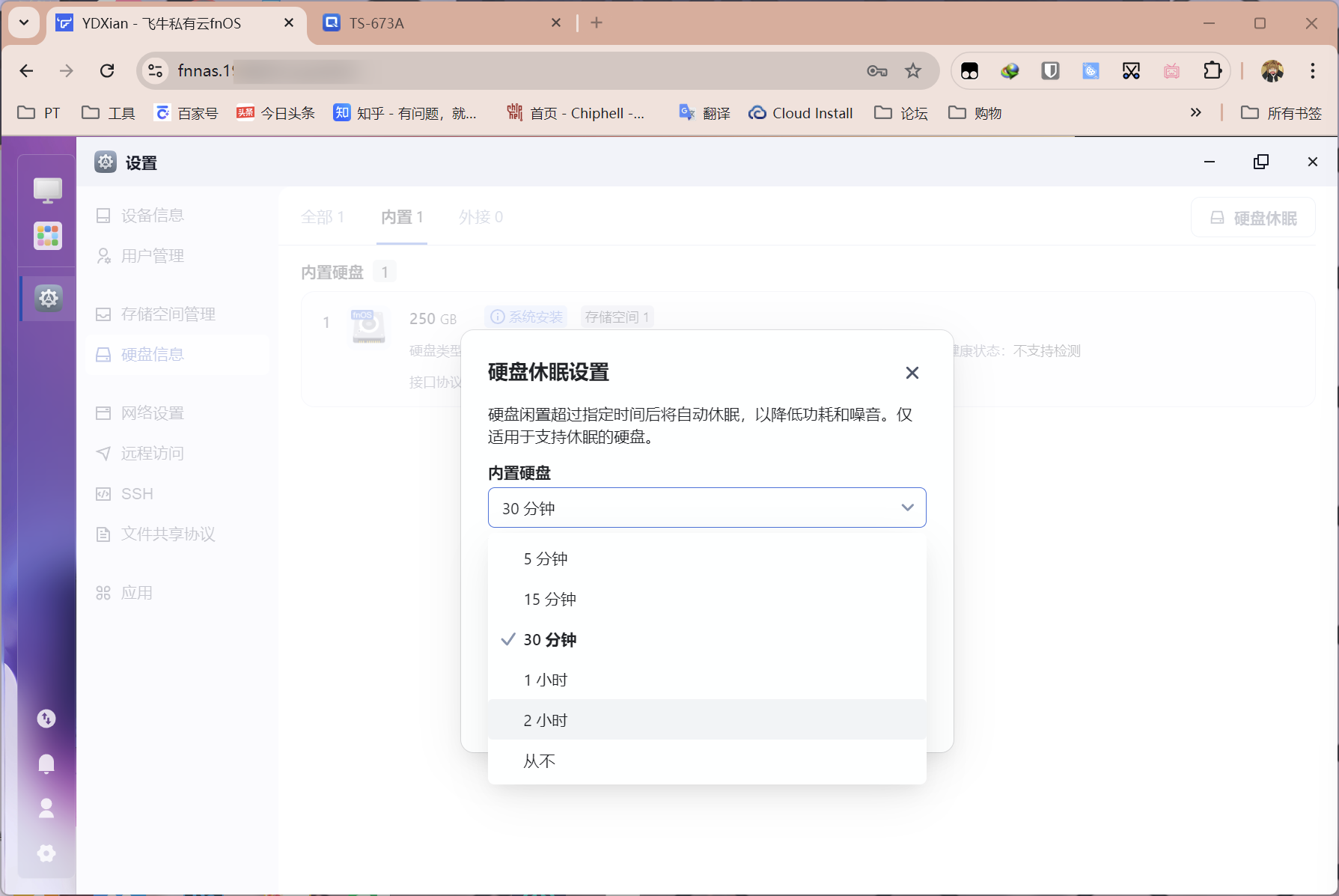Switch to 外接 0 tab
The width and height of the screenshot is (1339, 896).
coord(481,217)
